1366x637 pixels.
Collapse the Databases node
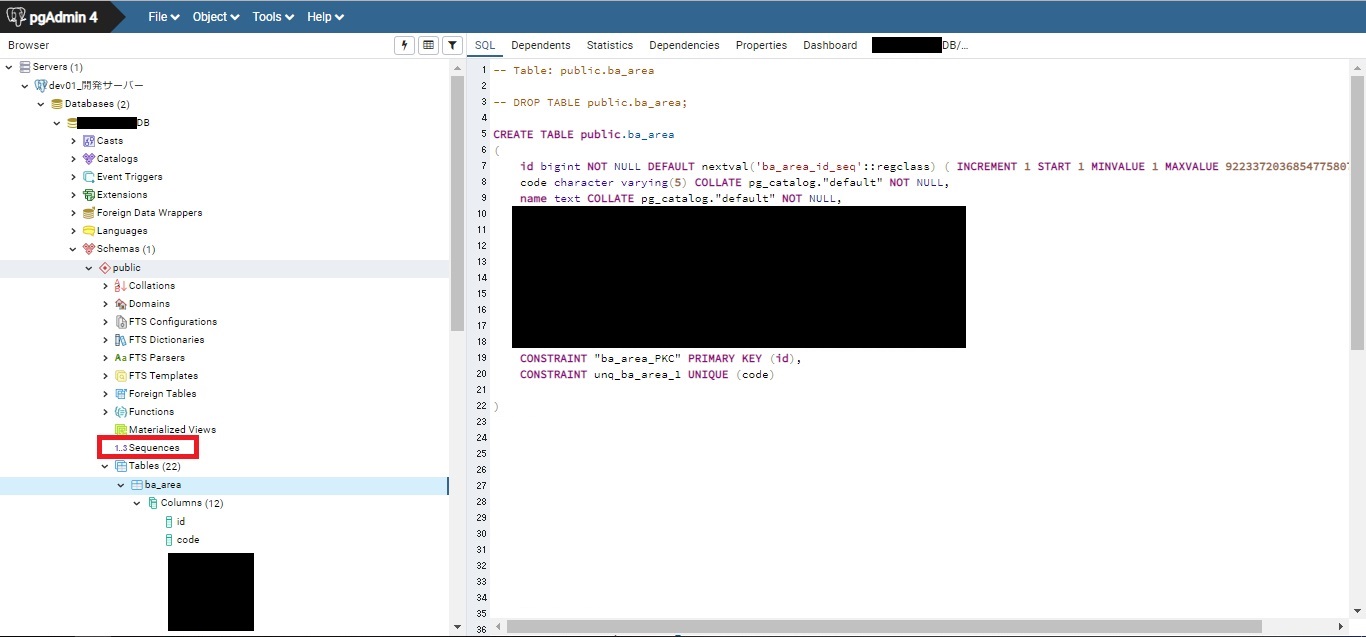pos(41,104)
